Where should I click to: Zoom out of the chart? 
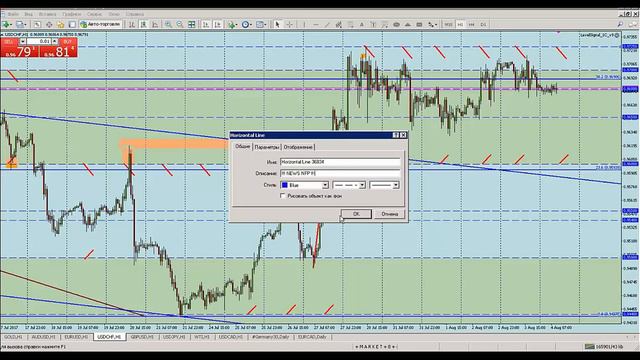[x=180, y=24]
